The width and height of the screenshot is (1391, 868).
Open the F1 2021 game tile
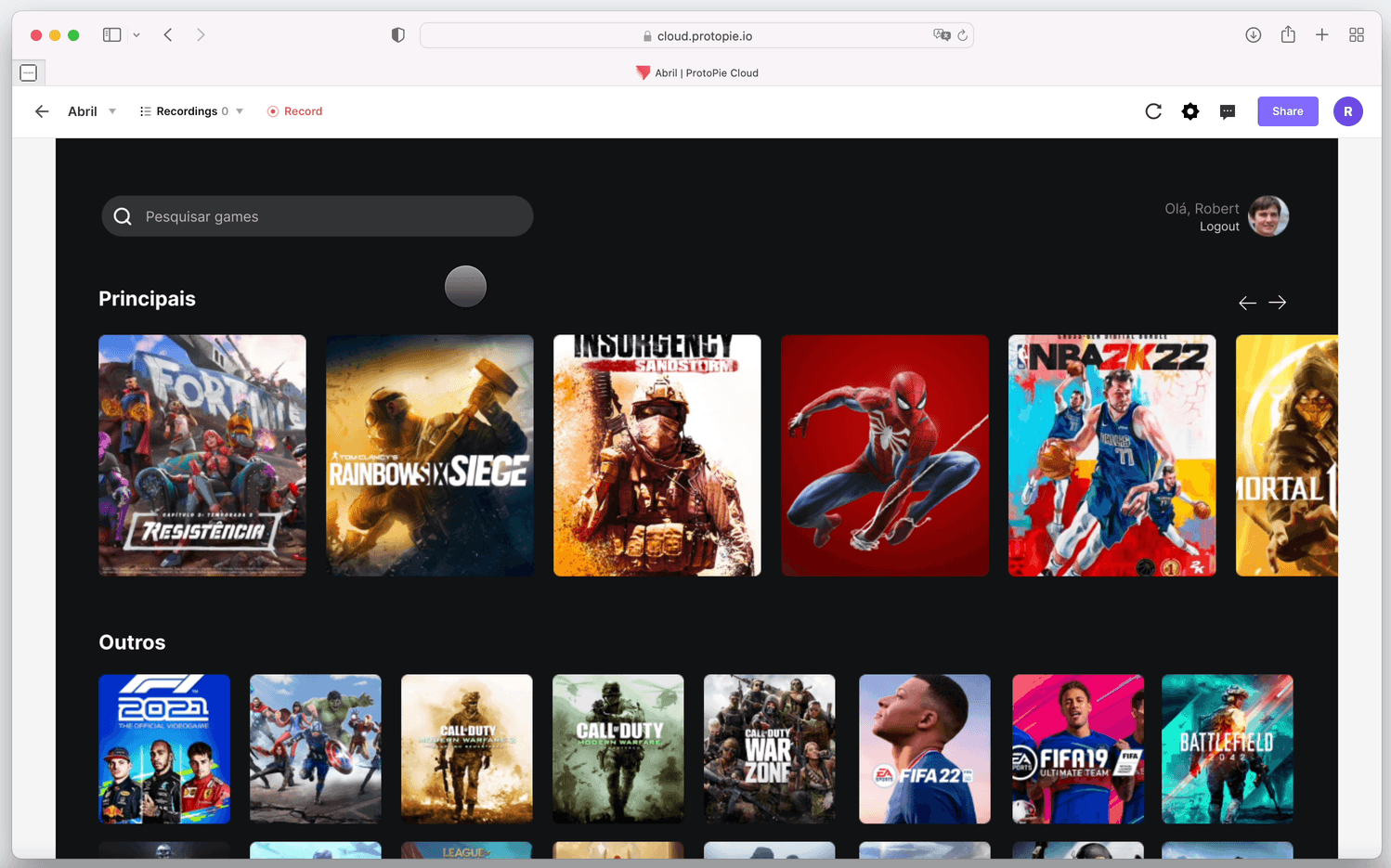(x=164, y=749)
